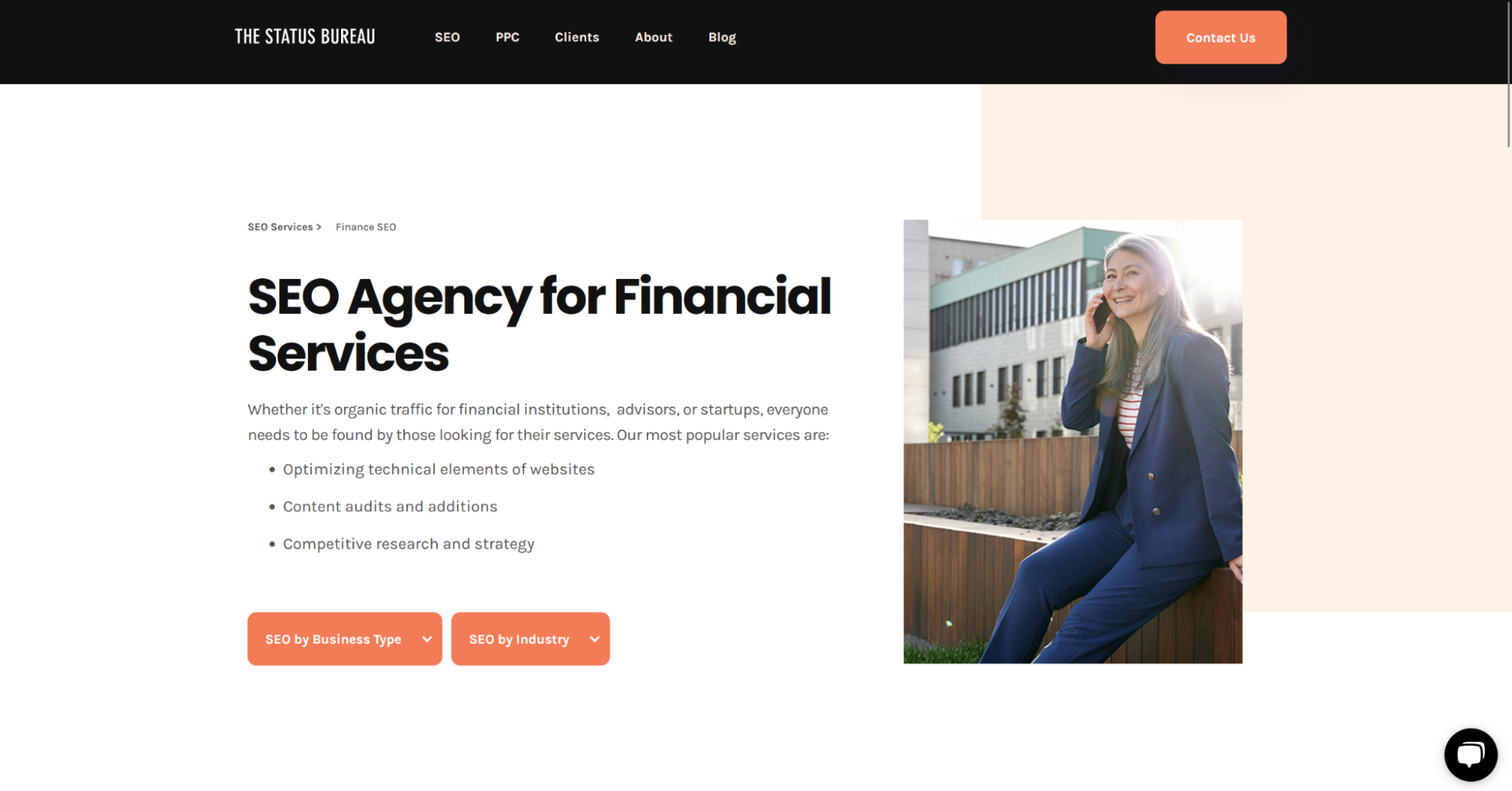The width and height of the screenshot is (1512, 791).
Task: Click The Status Bureau logo
Action: coord(305,36)
